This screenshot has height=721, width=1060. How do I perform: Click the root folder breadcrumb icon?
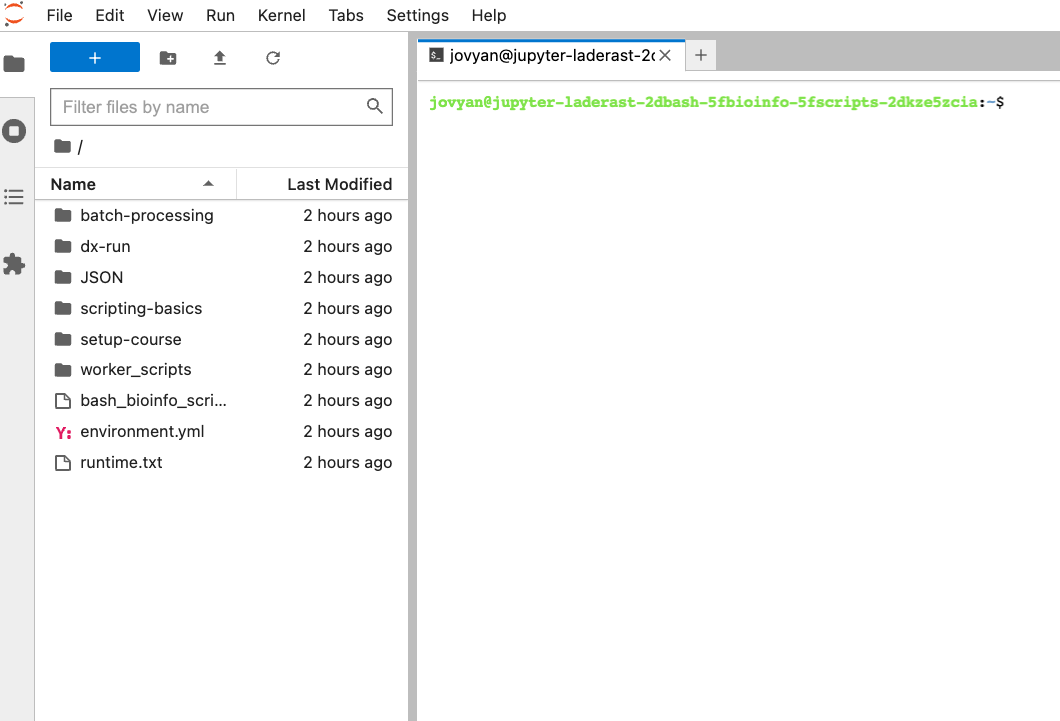pos(63,146)
